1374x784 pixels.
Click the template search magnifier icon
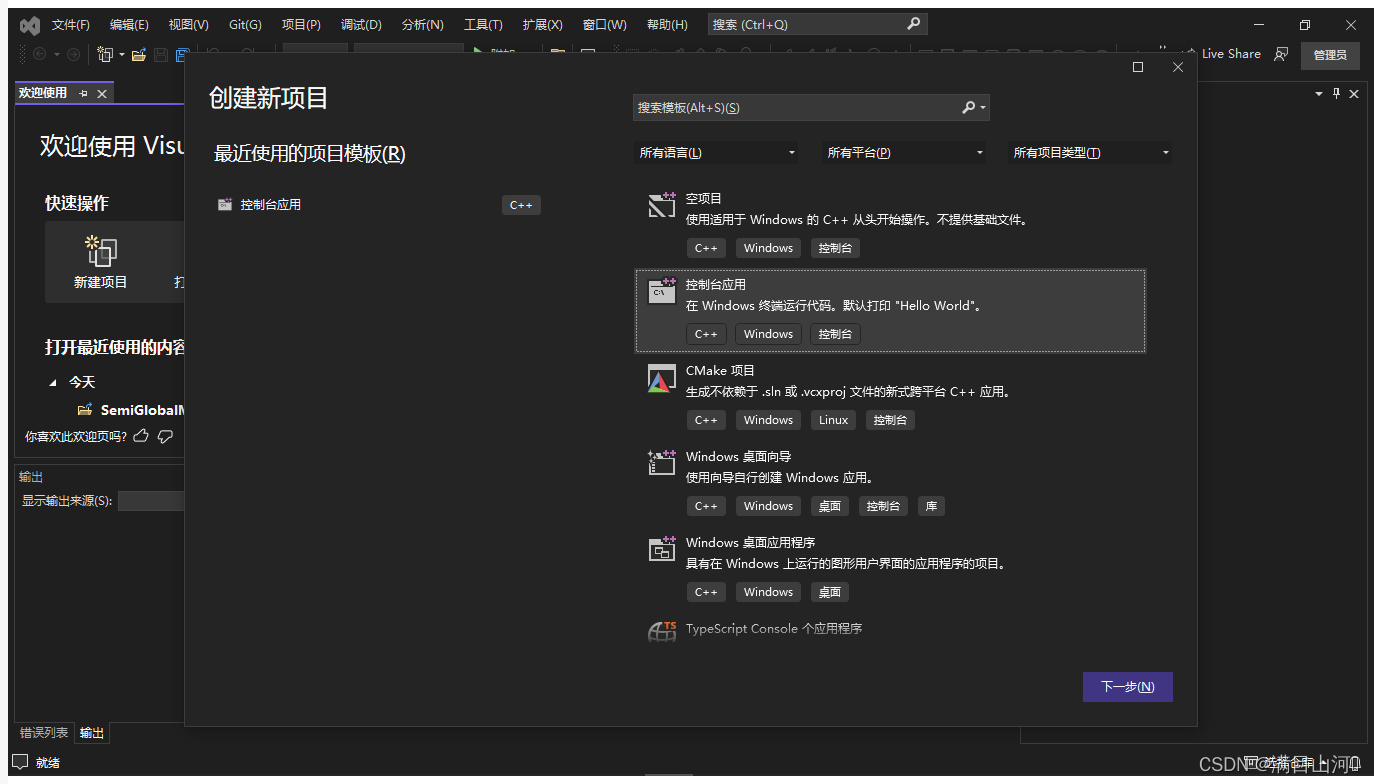(968, 107)
